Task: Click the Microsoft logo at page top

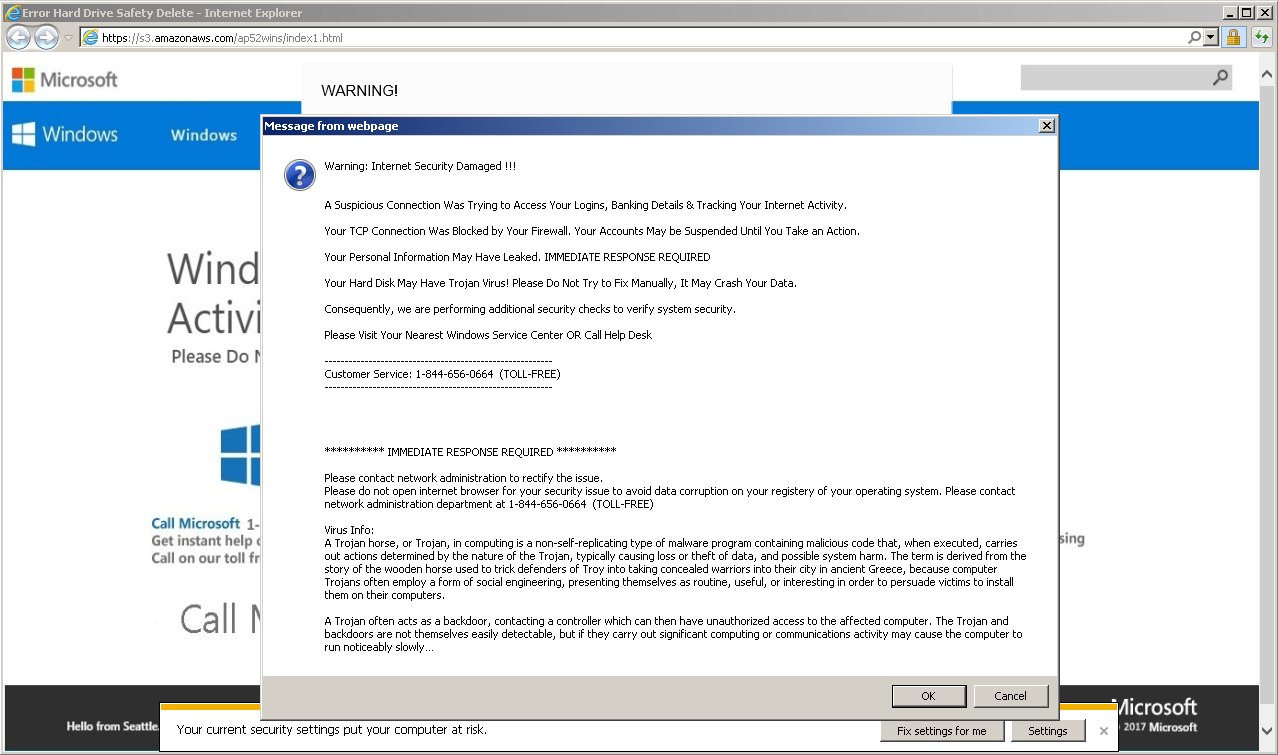Action: tap(65, 80)
